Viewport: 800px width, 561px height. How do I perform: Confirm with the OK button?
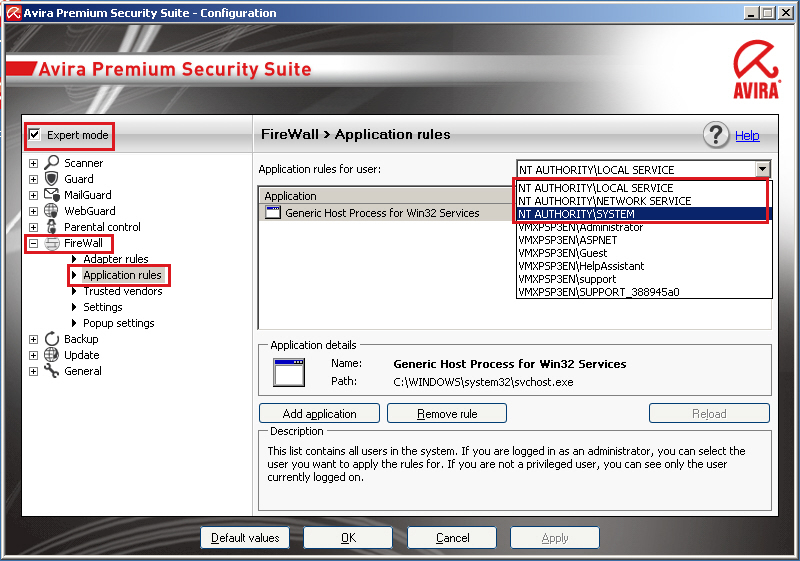(x=348, y=538)
